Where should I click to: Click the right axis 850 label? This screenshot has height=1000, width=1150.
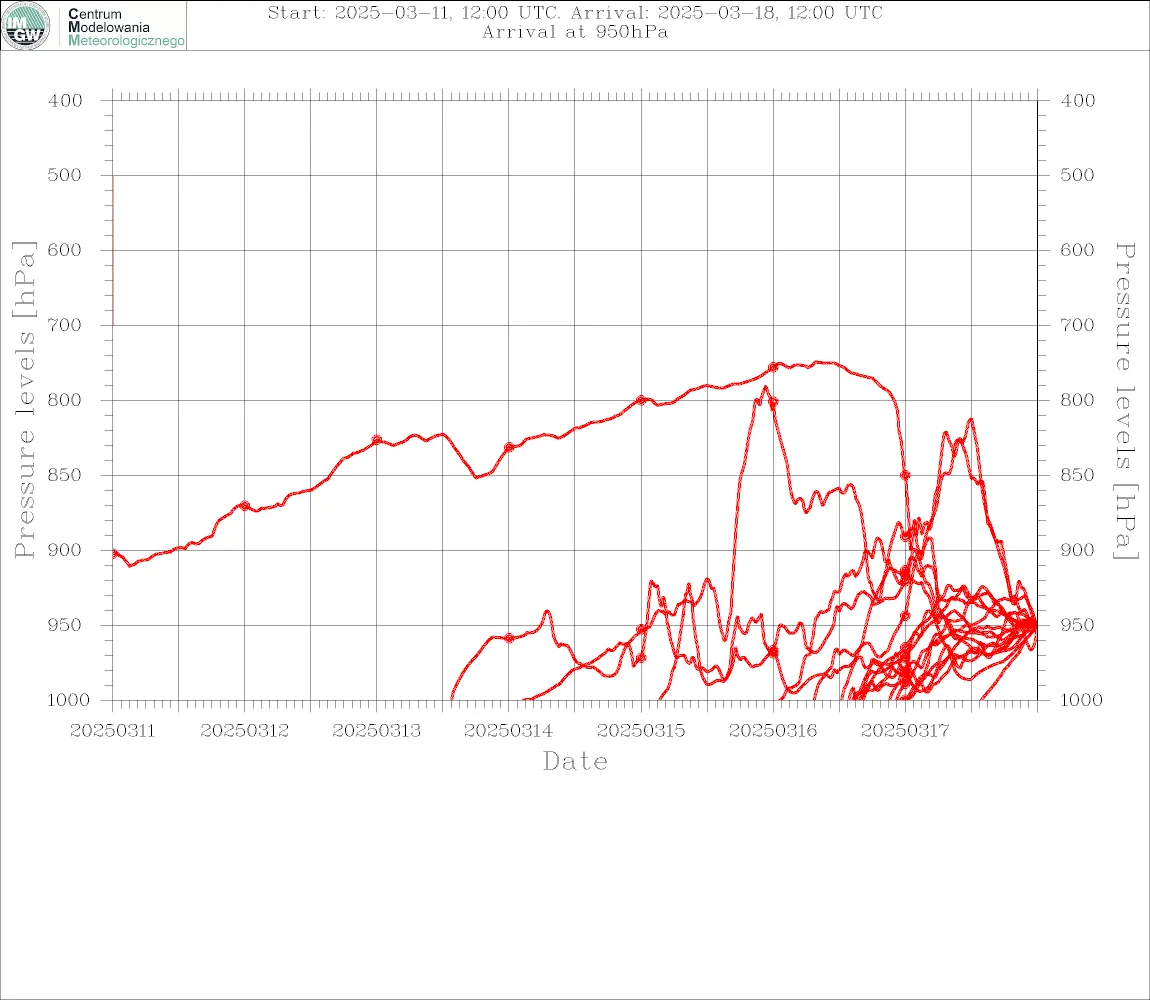click(1077, 475)
